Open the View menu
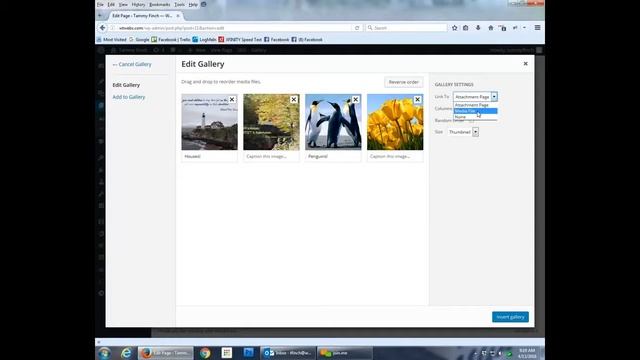Viewport: 640px width, 360px height. 123,4
